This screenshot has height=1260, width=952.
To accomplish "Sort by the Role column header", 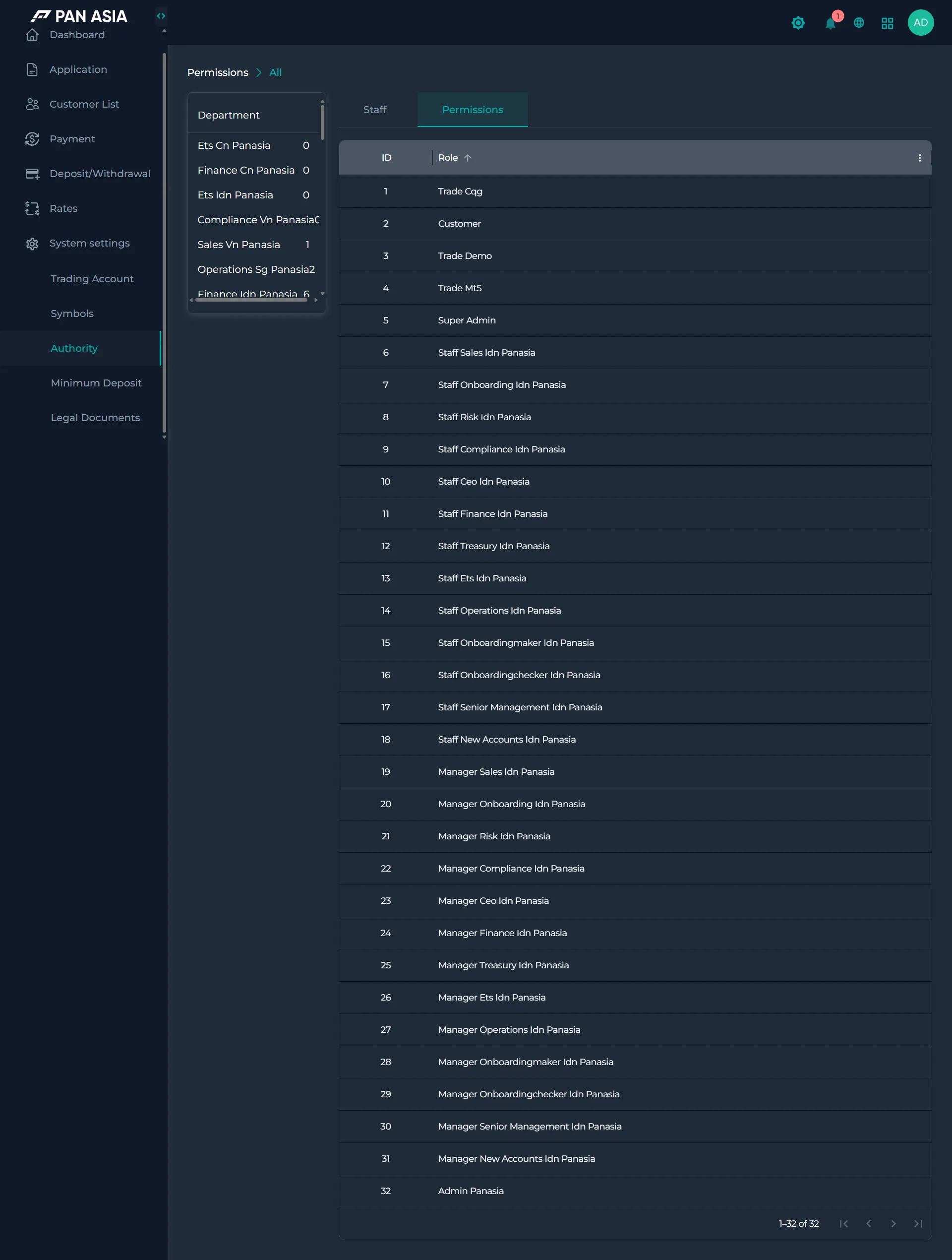I will pos(448,158).
